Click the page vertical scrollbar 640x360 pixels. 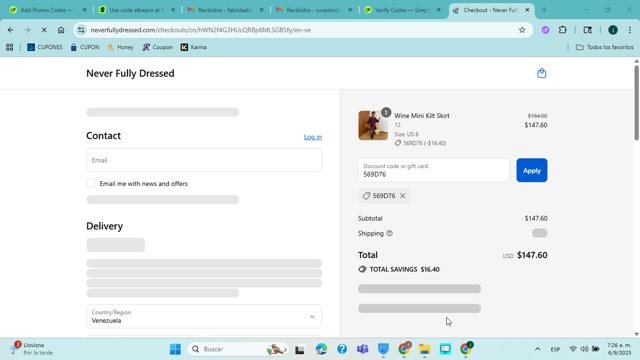(636, 103)
